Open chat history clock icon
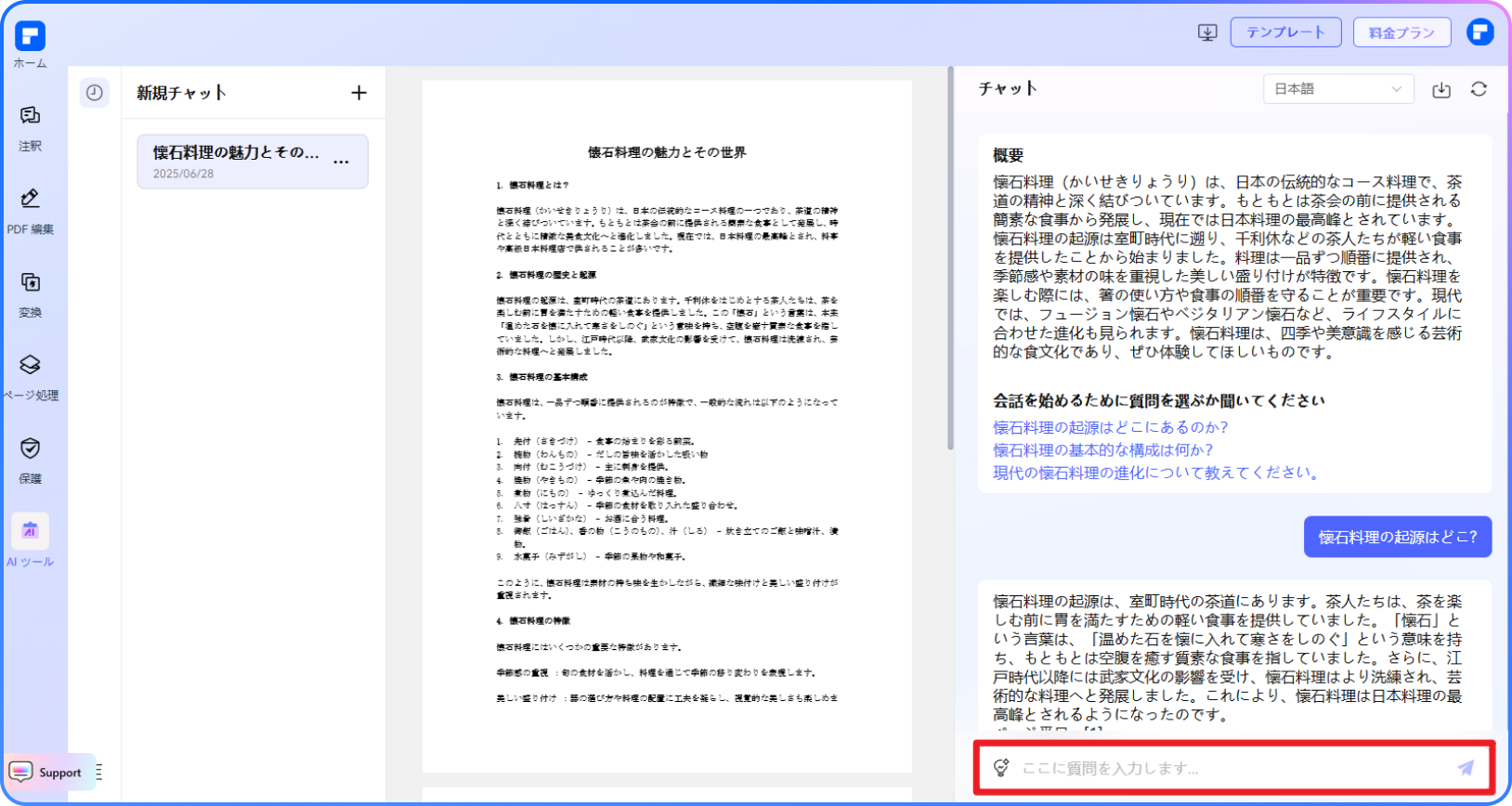Image resolution: width=1512 pixels, height=806 pixels. [x=94, y=92]
